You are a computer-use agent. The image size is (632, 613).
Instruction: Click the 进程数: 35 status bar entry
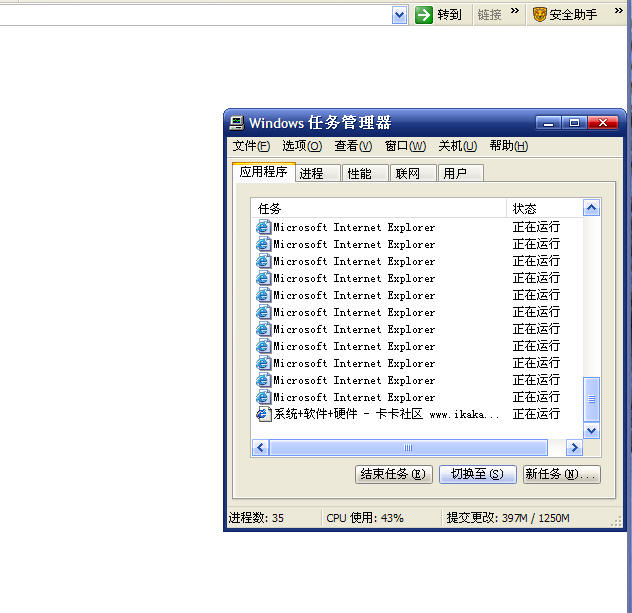[256, 518]
